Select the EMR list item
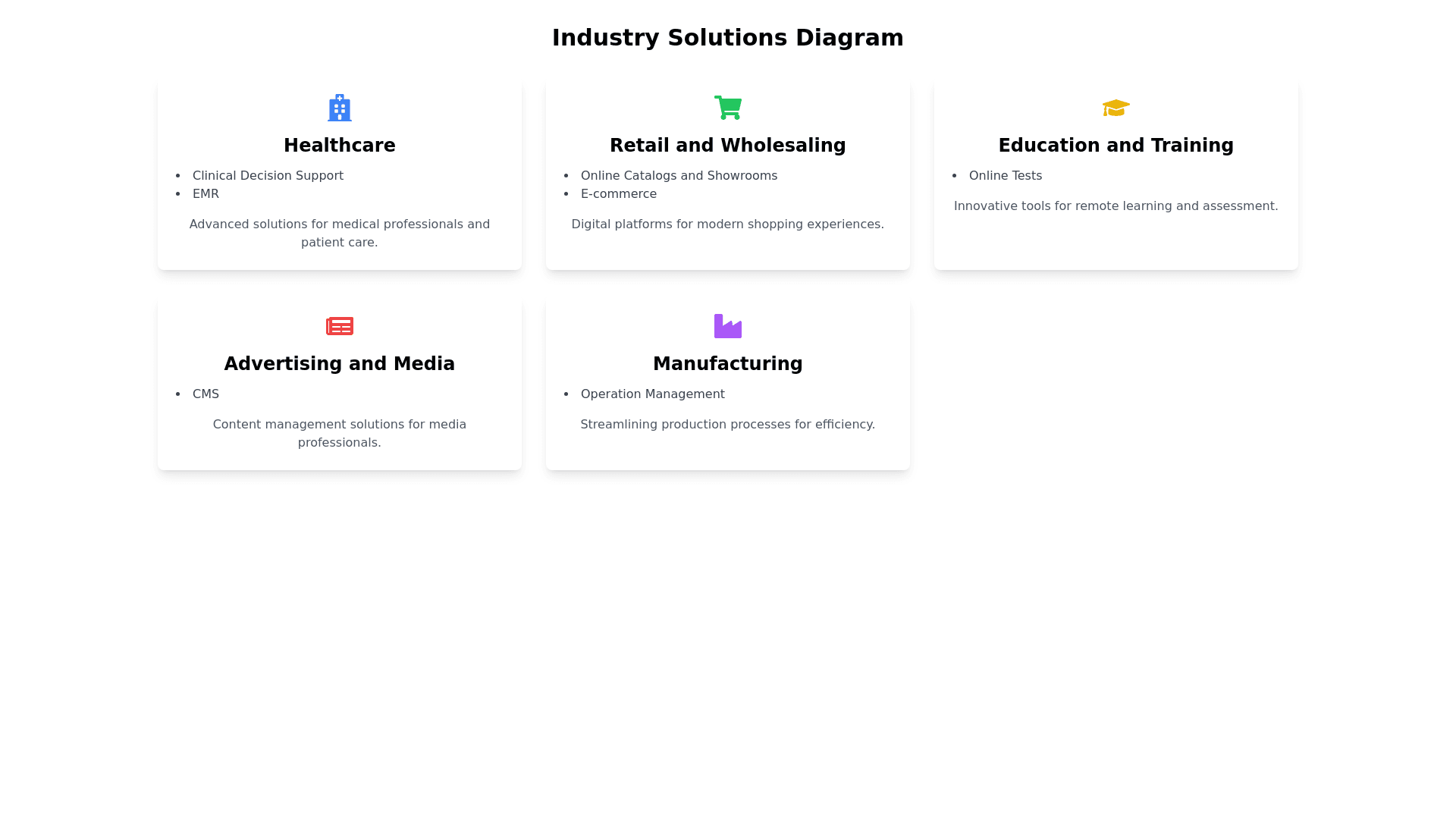This screenshot has width=1456, height=819. pos(206,194)
